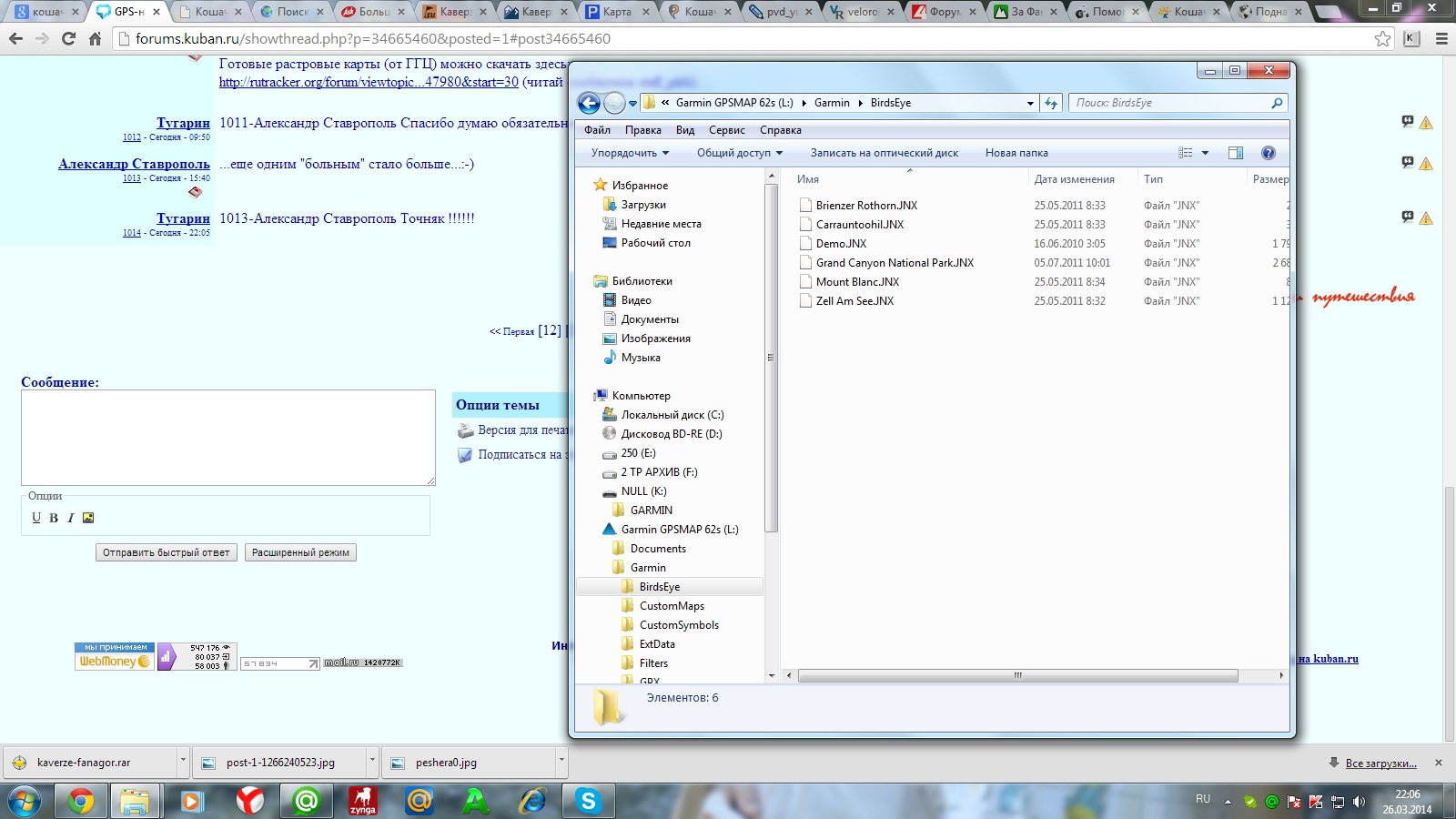Screen dimensions: 1456x819
Task: Open Александр Ставрополь user link
Action: click(134, 164)
